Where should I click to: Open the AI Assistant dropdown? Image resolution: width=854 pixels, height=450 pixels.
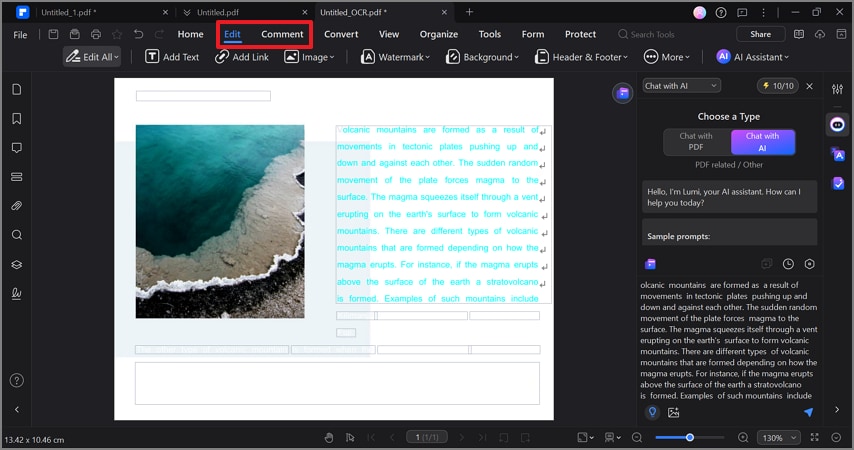pos(752,57)
